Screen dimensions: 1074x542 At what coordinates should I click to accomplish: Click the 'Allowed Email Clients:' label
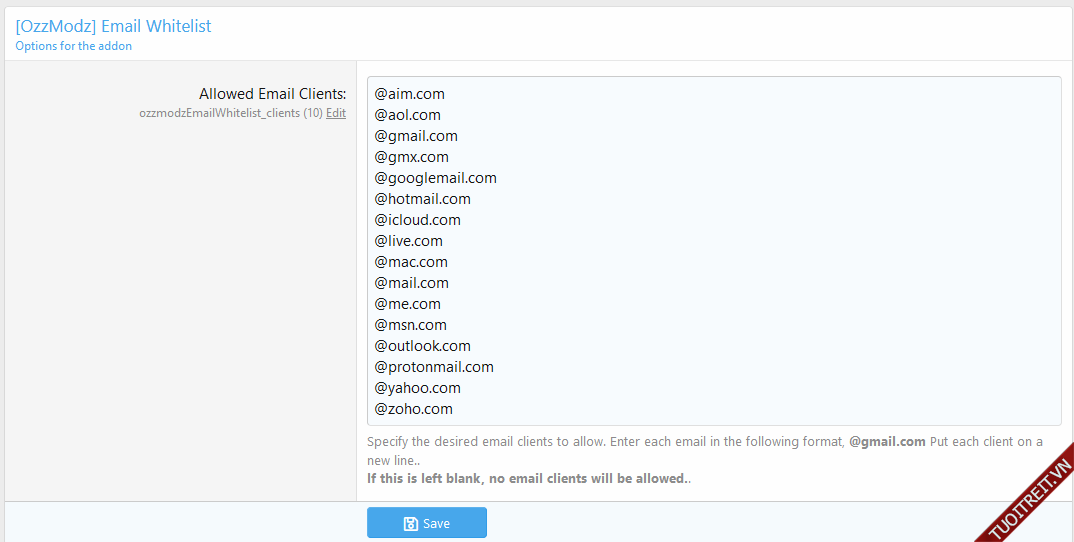tap(272, 94)
